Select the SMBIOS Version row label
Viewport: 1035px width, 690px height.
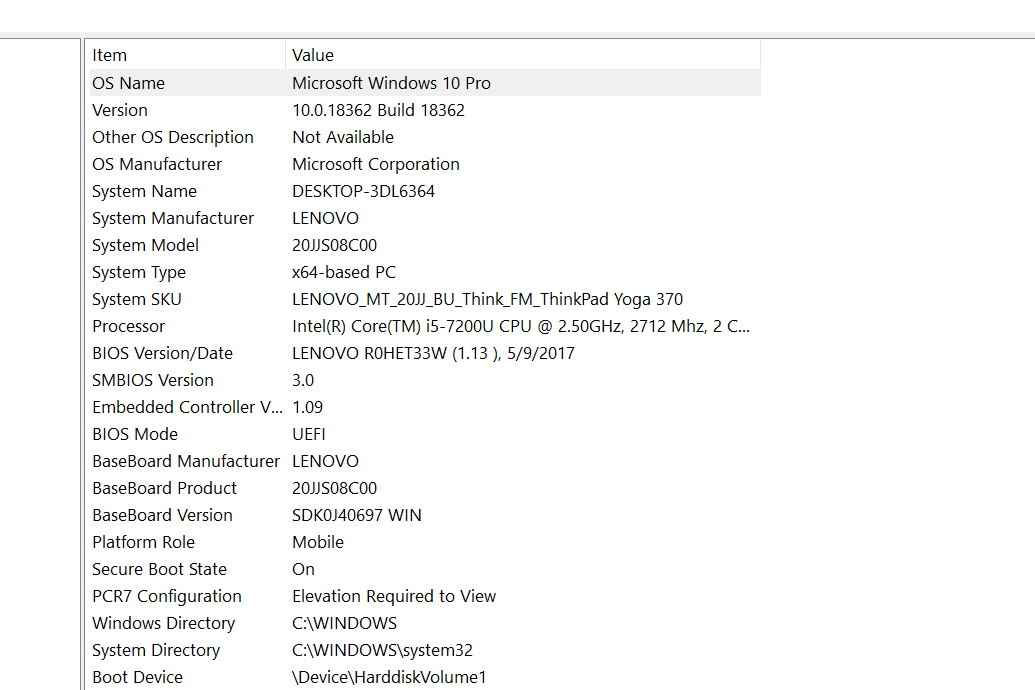point(153,381)
